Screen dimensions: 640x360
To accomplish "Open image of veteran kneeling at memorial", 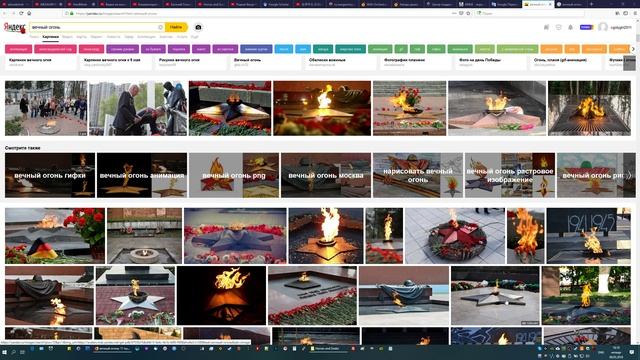I will click(x=138, y=108).
